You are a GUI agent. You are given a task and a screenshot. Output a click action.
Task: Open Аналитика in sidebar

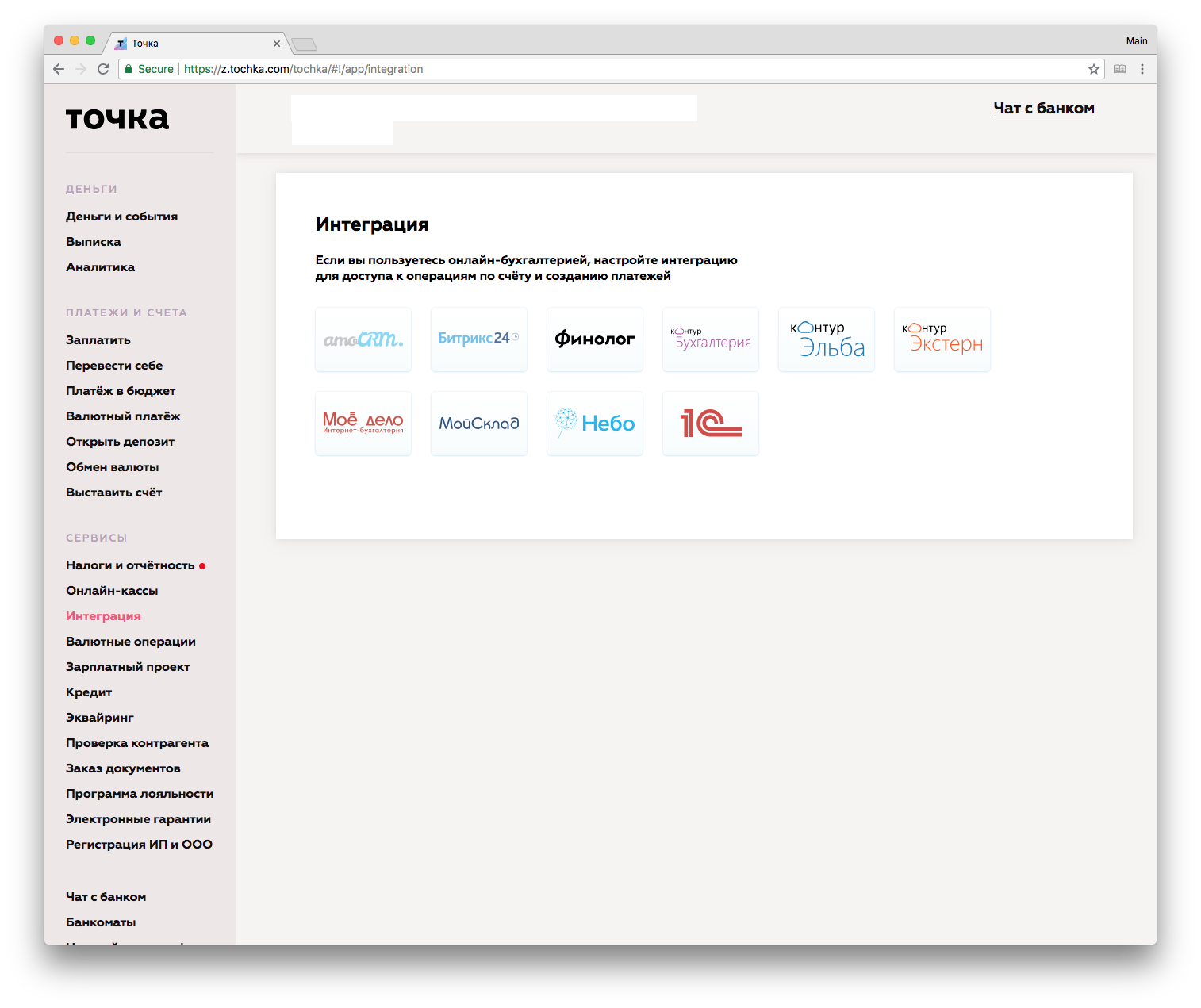[100, 267]
